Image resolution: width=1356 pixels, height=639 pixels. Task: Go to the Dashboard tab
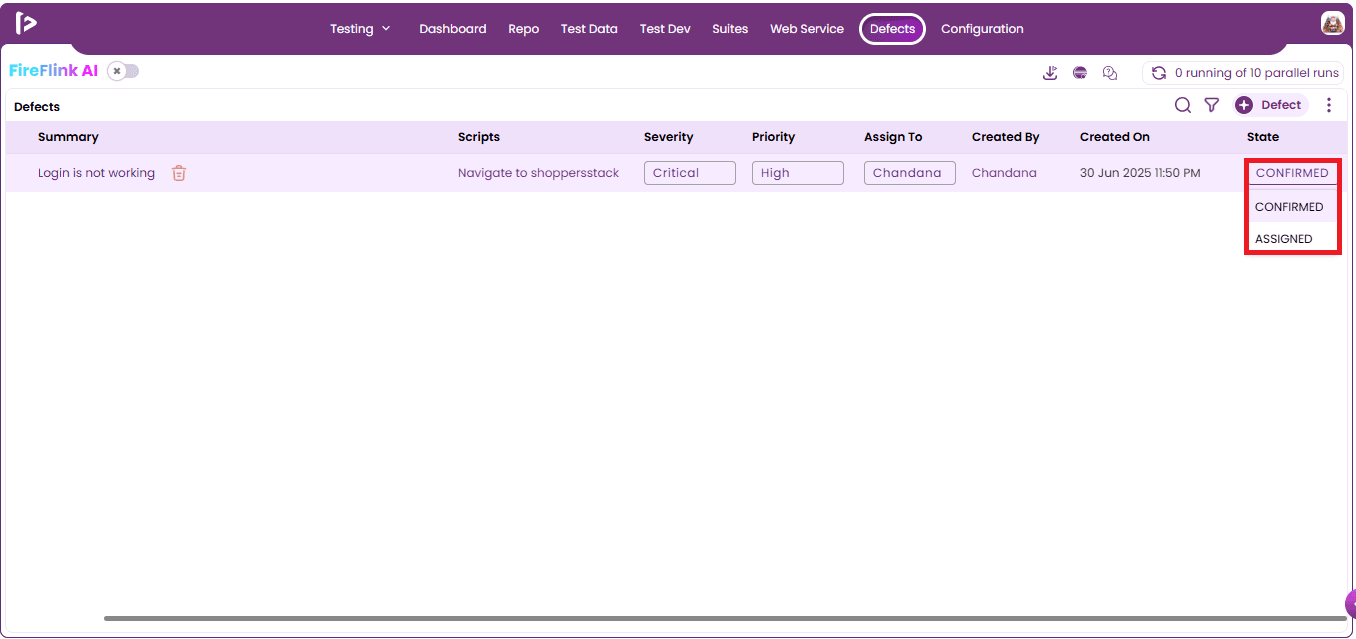[453, 29]
